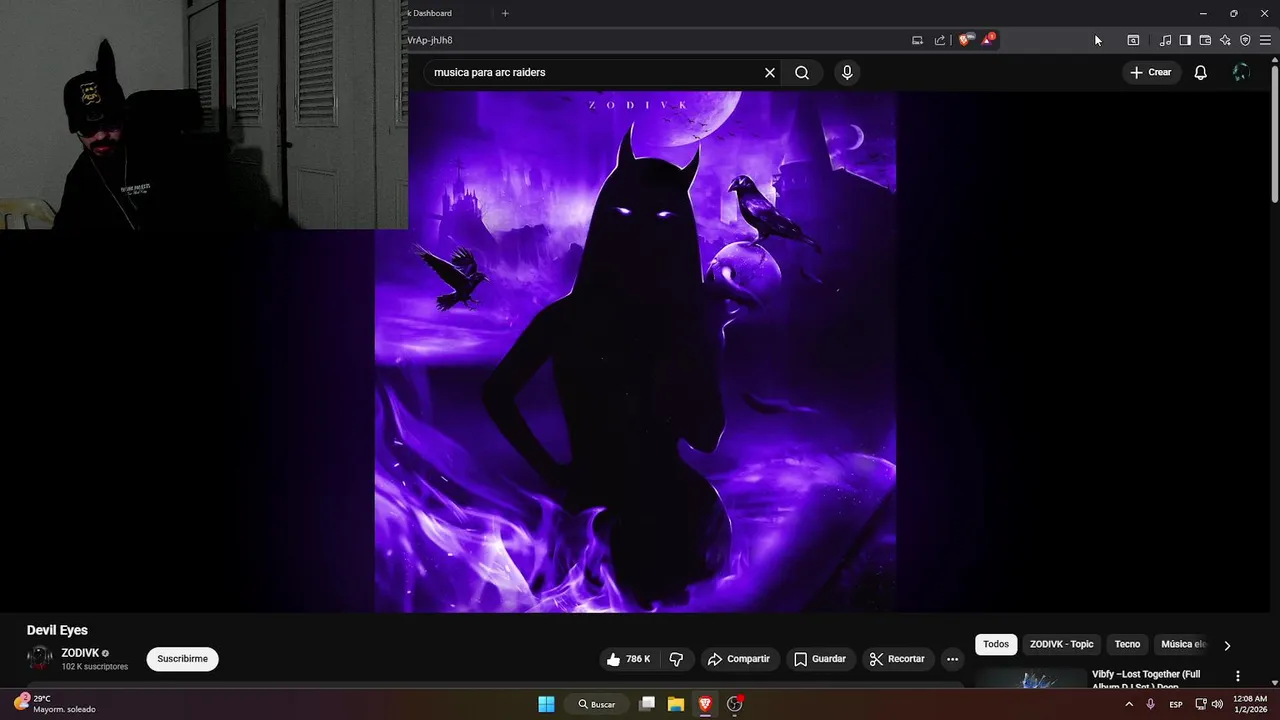1280x720 pixels.
Task: Click the Devil Eyes video title
Action: [57, 630]
